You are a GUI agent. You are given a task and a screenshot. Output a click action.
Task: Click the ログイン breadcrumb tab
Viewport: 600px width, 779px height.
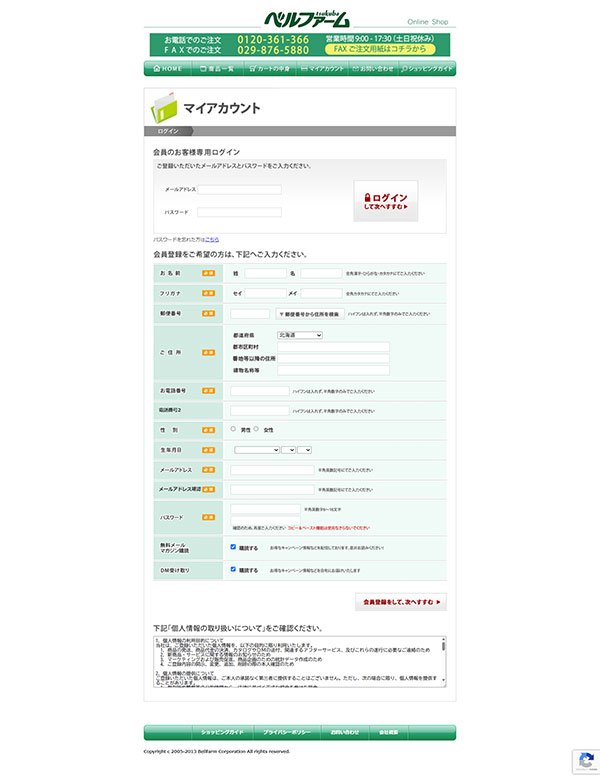click(168, 131)
